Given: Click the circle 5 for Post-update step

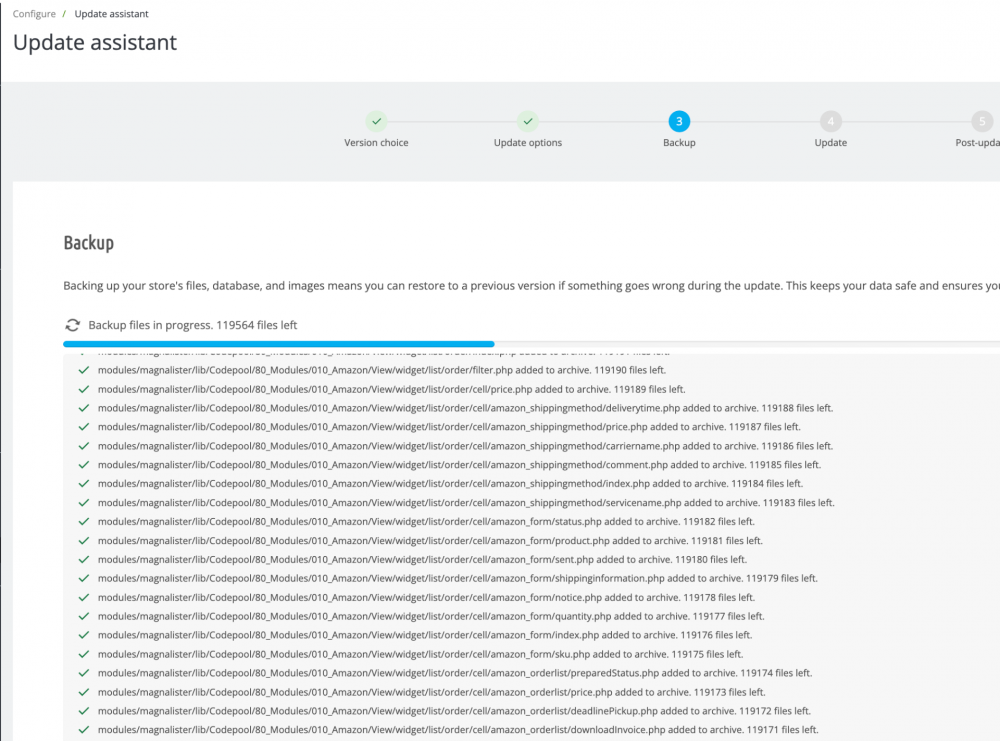Looking at the screenshot, I should click(x=981, y=121).
